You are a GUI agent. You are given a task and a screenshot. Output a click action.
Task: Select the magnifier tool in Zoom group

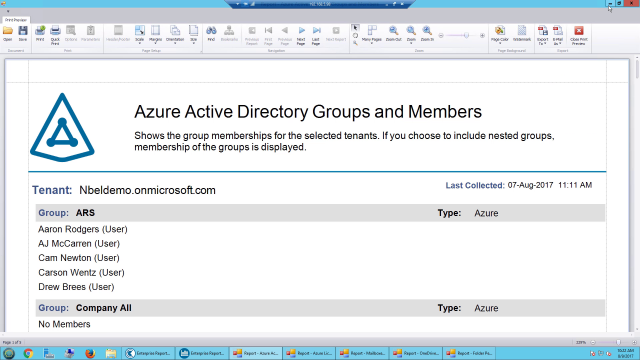[355, 42]
